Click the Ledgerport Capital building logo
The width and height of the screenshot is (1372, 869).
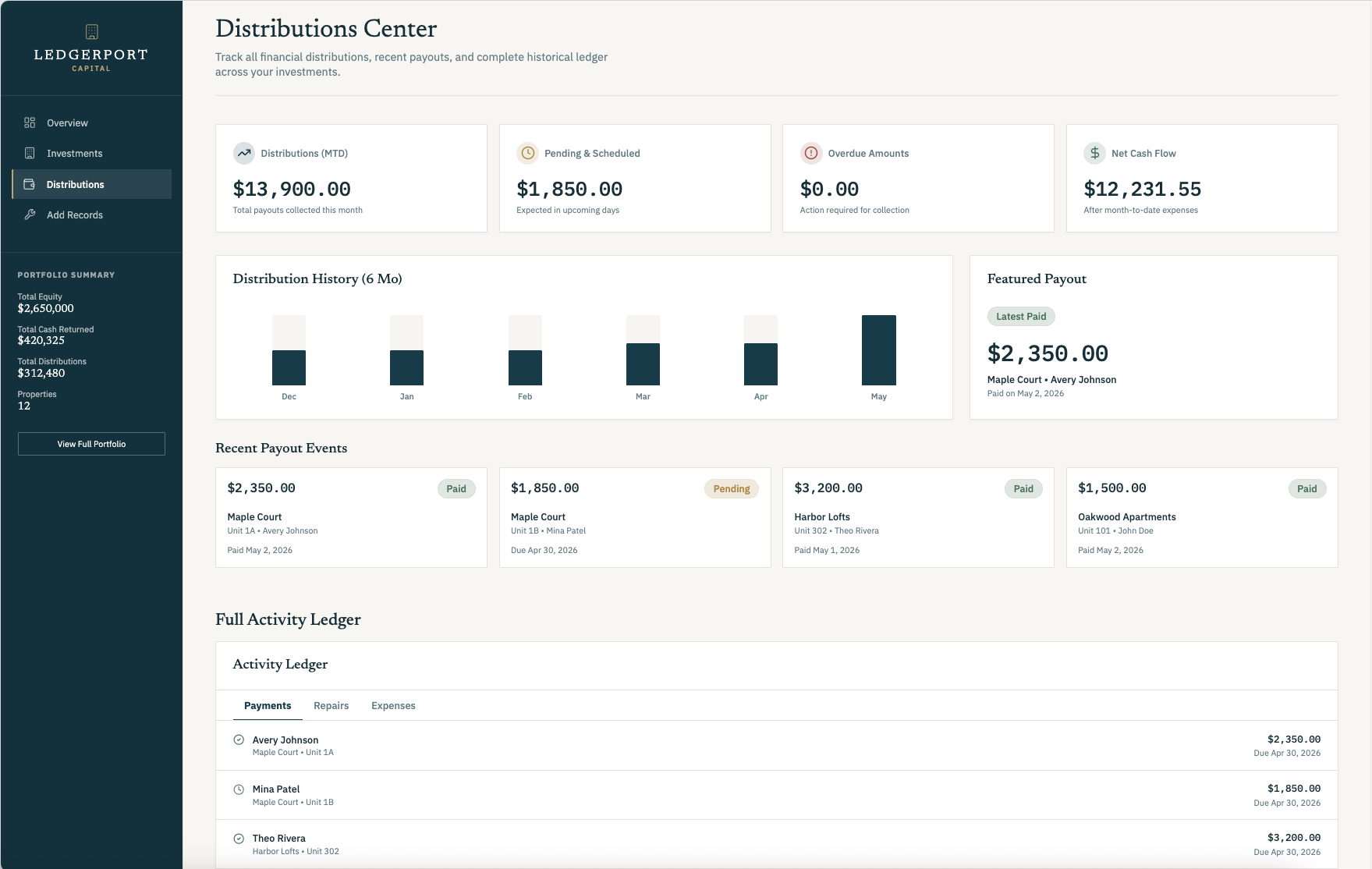[91, 32]
